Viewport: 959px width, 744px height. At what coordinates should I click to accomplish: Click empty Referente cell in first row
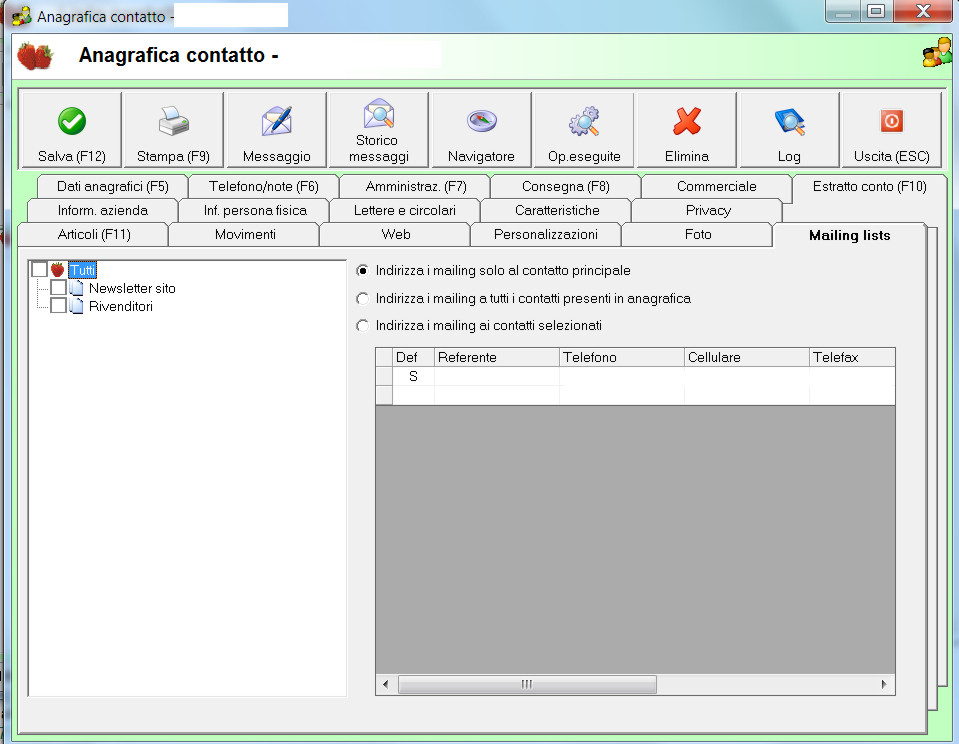pyautogui.click(x=497, y=376)
